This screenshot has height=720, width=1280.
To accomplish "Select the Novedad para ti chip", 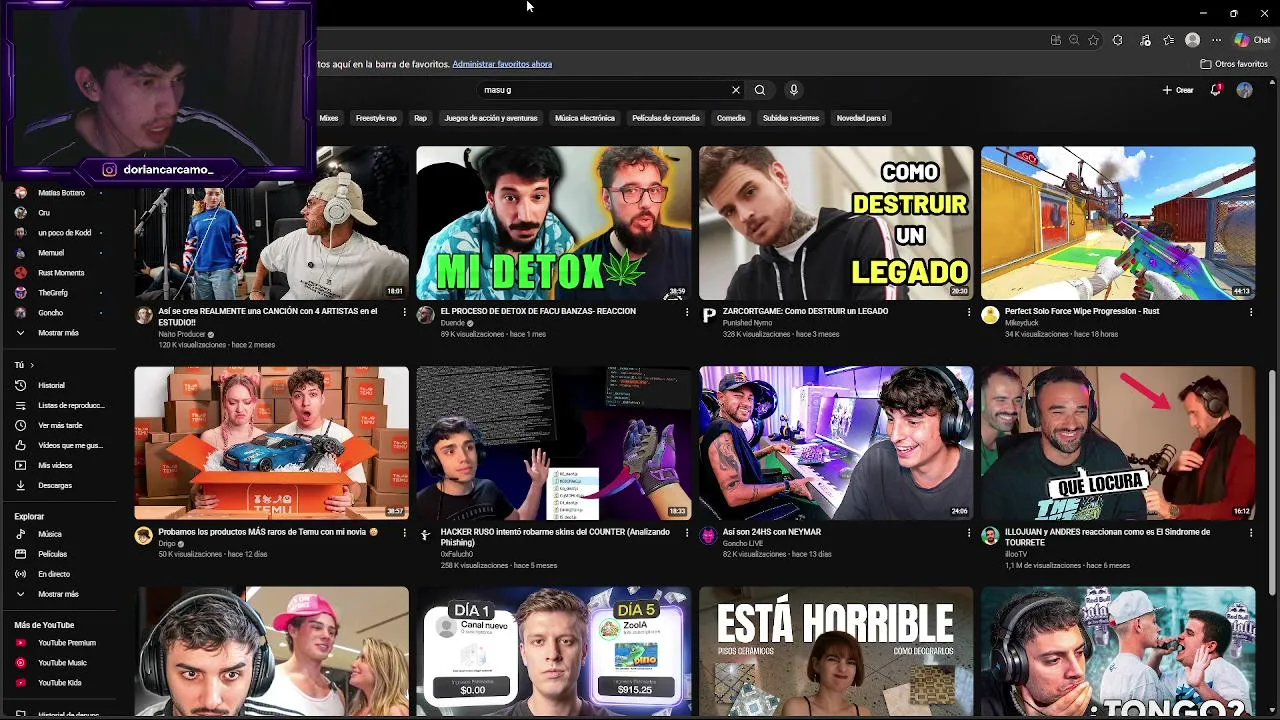I will click(861, 118).
